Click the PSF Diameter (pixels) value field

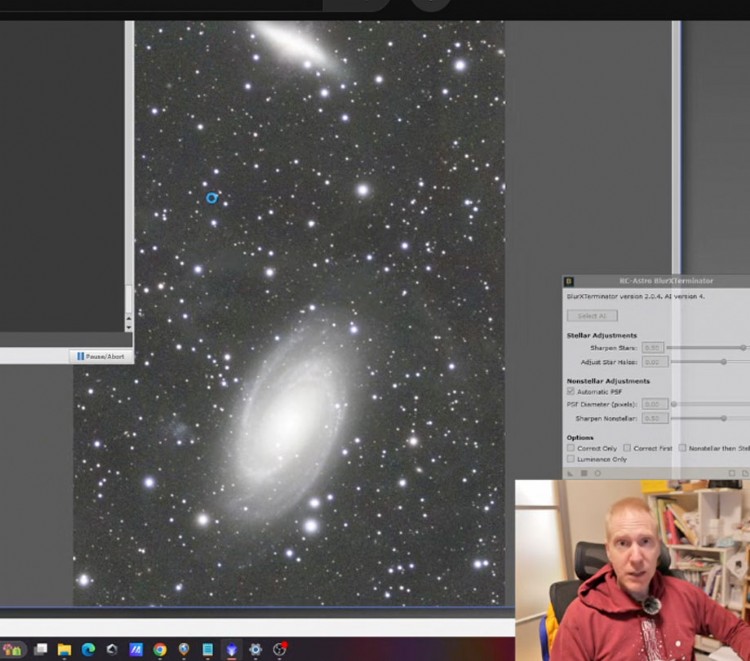[655, 404]
